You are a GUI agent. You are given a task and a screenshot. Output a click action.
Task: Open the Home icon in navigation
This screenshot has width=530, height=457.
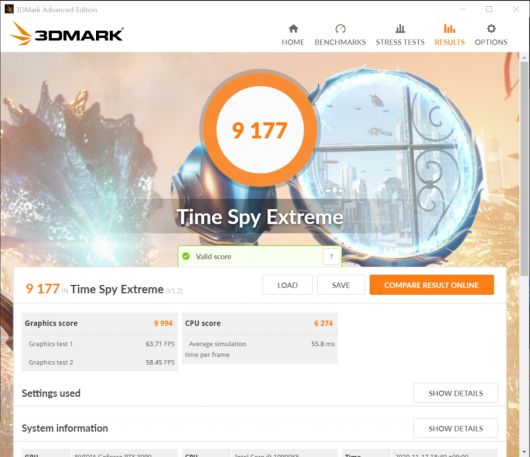pyautogui.click(x=293, y=29)
